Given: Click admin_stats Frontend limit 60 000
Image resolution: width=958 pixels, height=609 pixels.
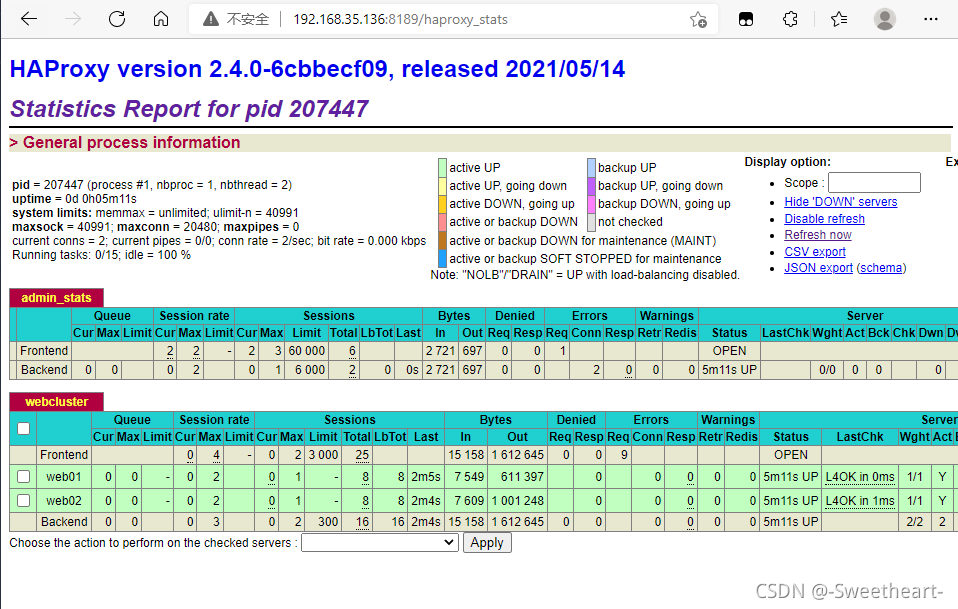Looking at the screenshot, I should [307, 351].
